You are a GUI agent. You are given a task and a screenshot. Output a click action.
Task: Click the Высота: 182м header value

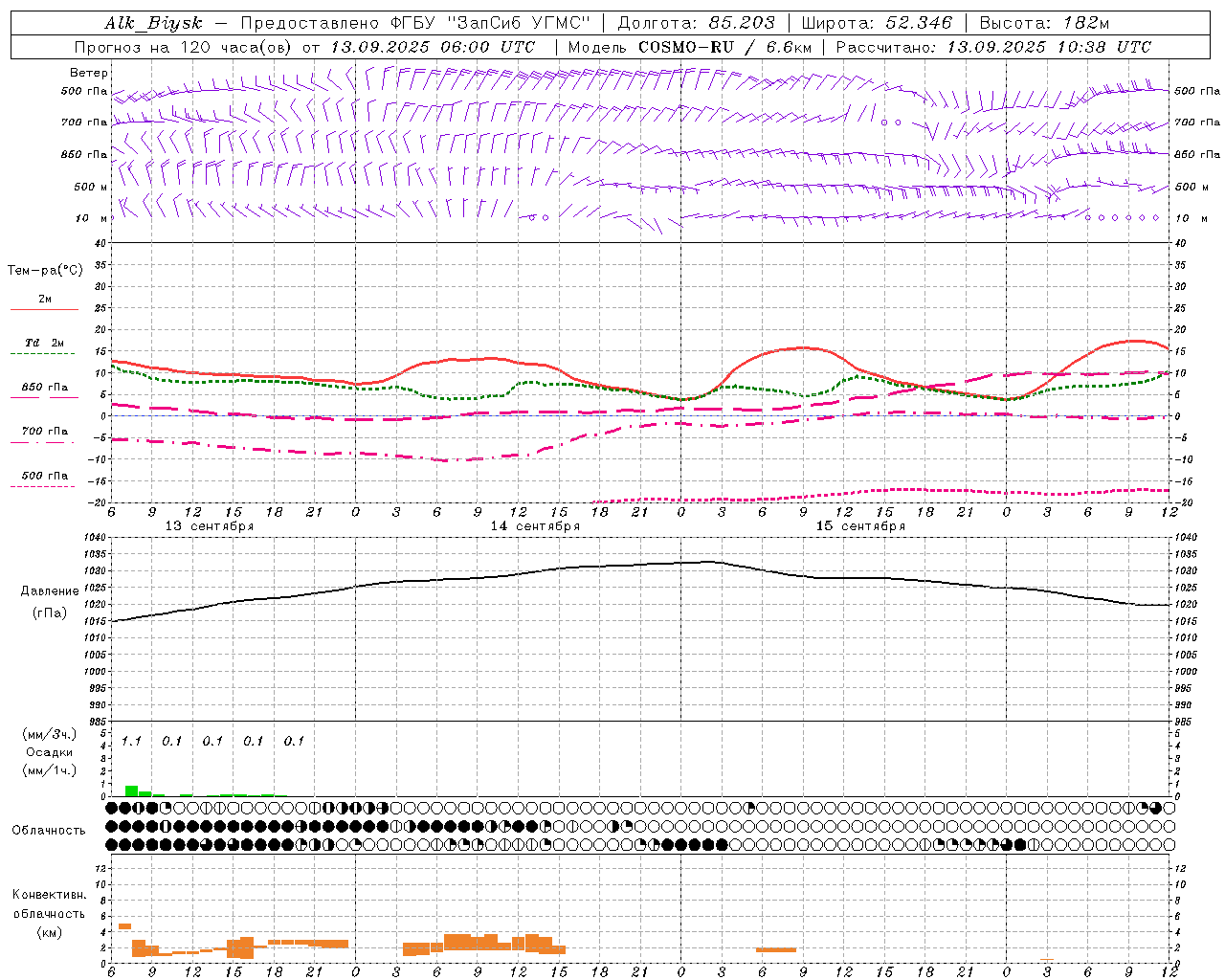[x=1044, y=24]
